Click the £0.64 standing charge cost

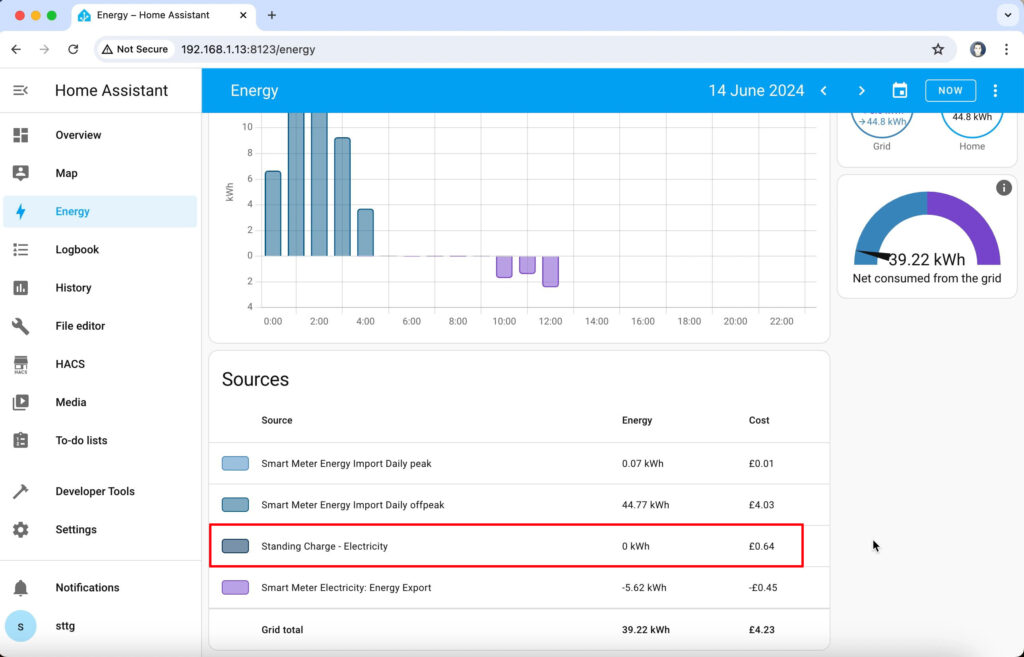pyautogui.click(x=761, y=546)
